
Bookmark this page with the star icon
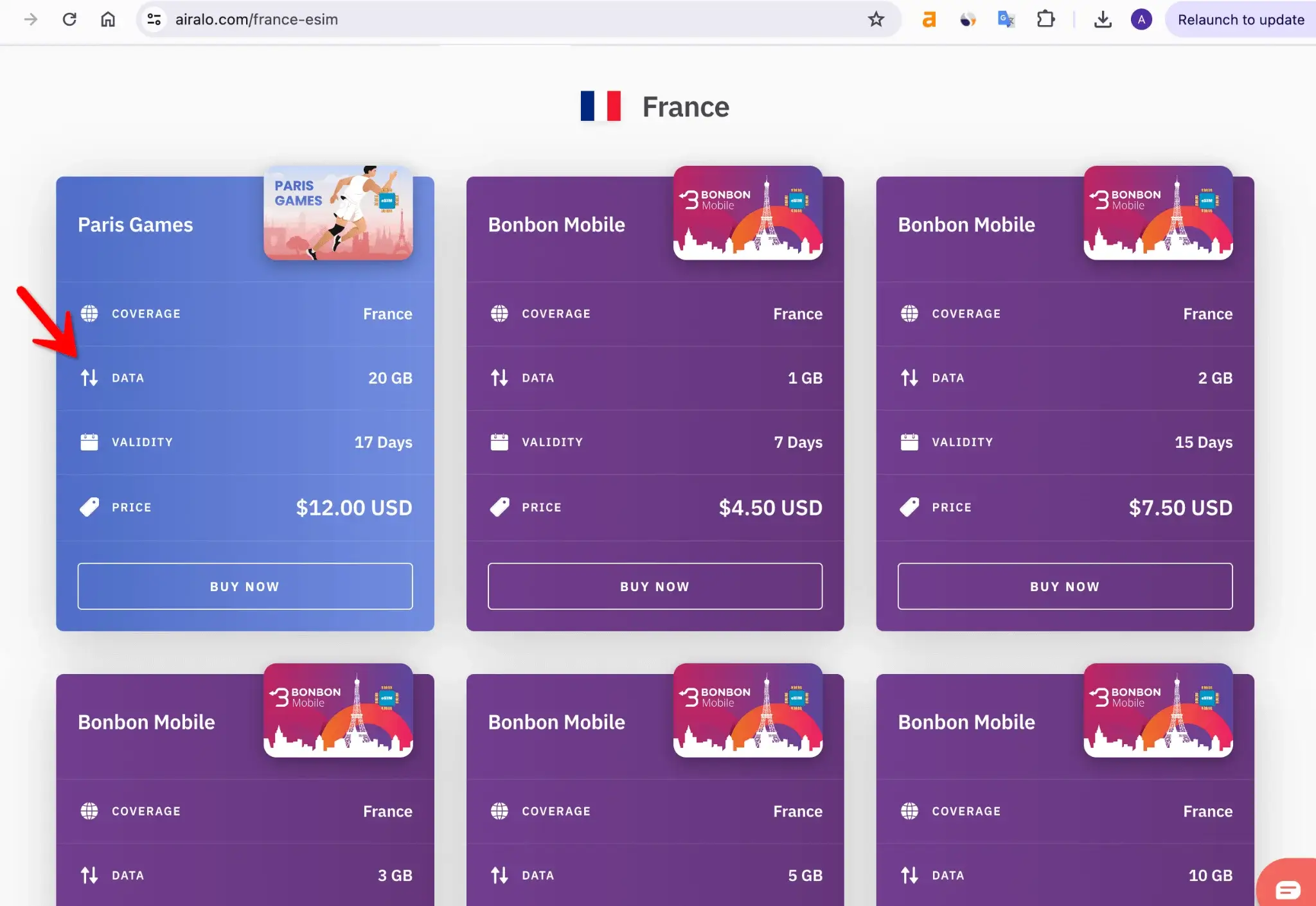pos(876,19)
